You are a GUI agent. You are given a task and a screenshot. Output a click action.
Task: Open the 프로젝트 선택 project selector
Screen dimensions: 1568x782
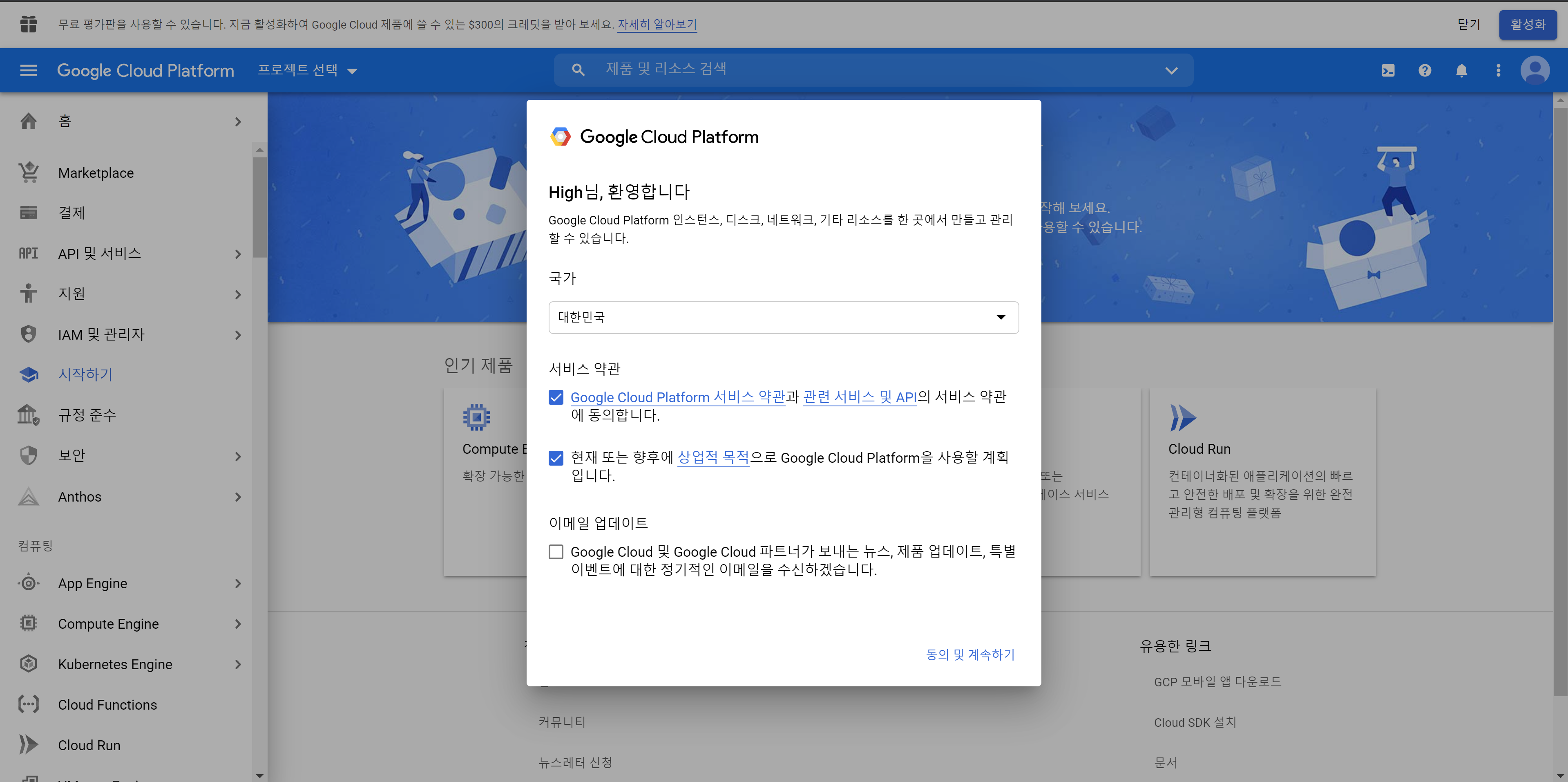pyautogui.click(x=307, y=70)
